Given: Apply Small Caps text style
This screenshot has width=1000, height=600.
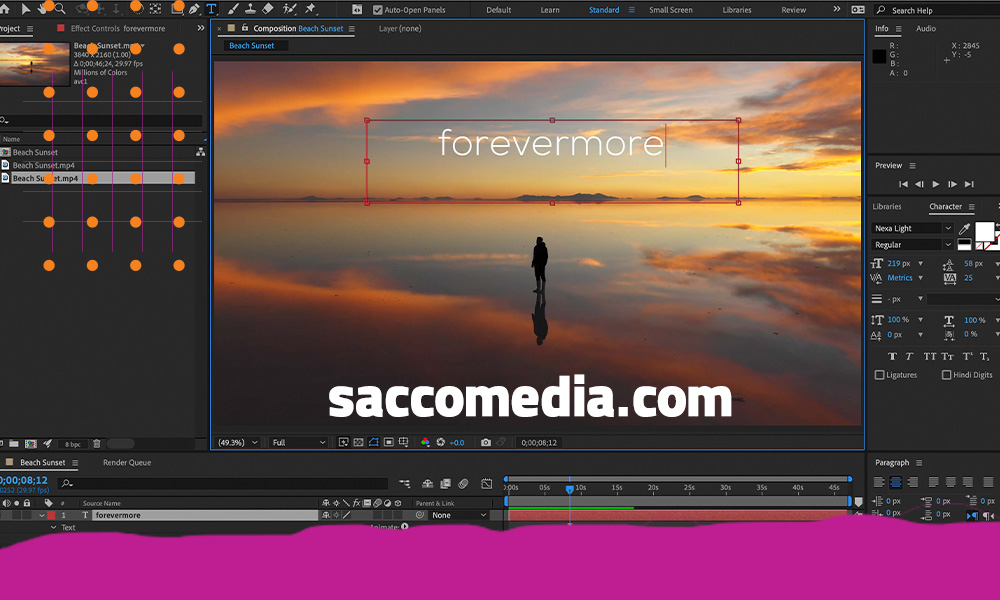Looking at the screenshot, I should [948, 356].
